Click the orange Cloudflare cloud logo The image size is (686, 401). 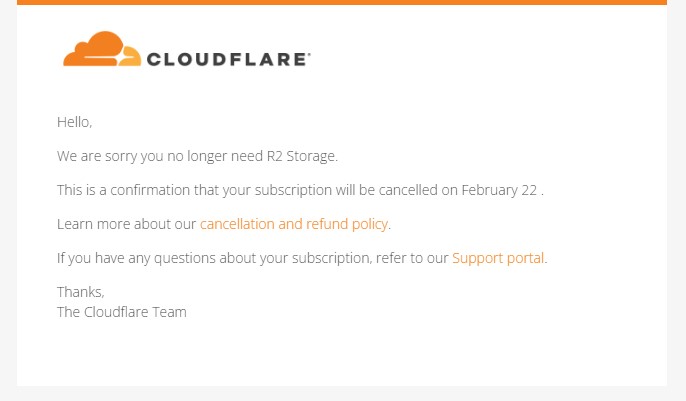(101, 49)
